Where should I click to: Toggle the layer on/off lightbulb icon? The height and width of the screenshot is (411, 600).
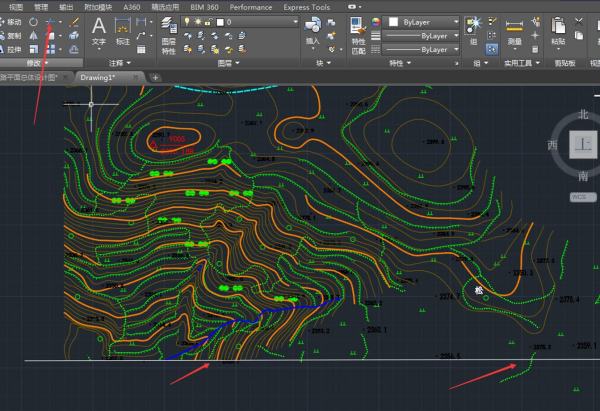coord(187,21)
